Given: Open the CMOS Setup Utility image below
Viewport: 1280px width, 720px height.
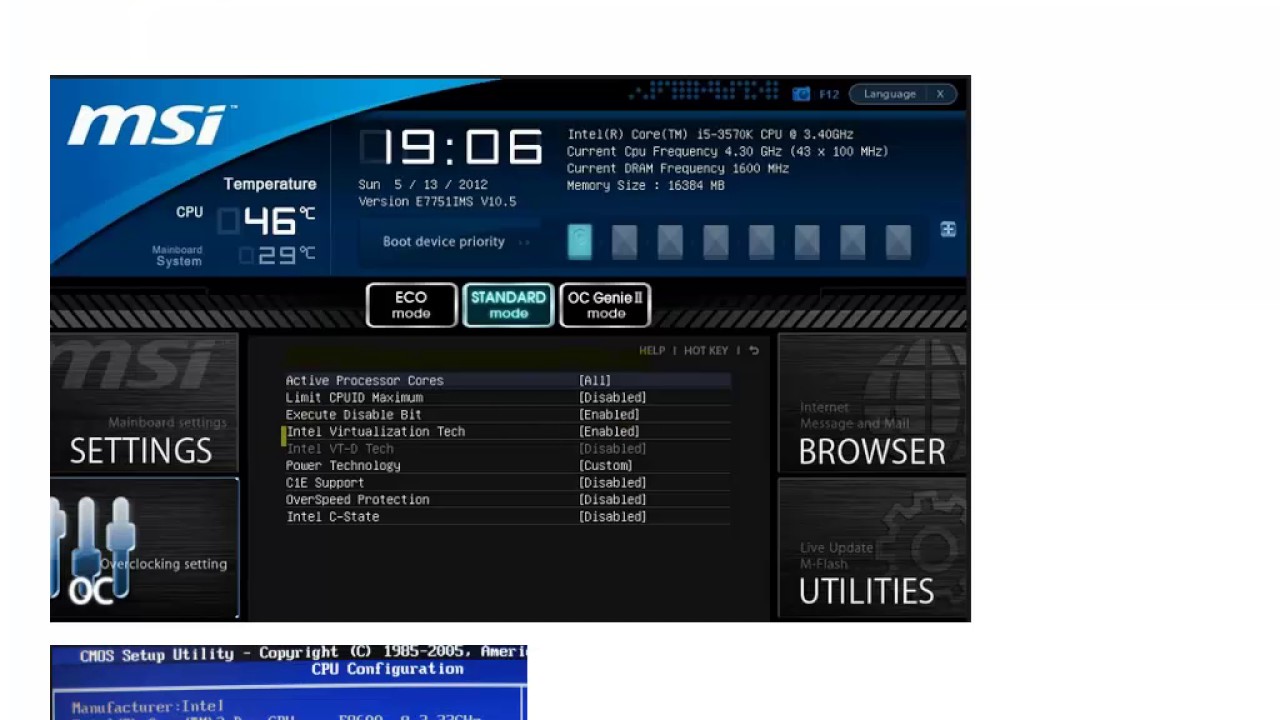Looking at the screenshot, I should coord(288,683).
